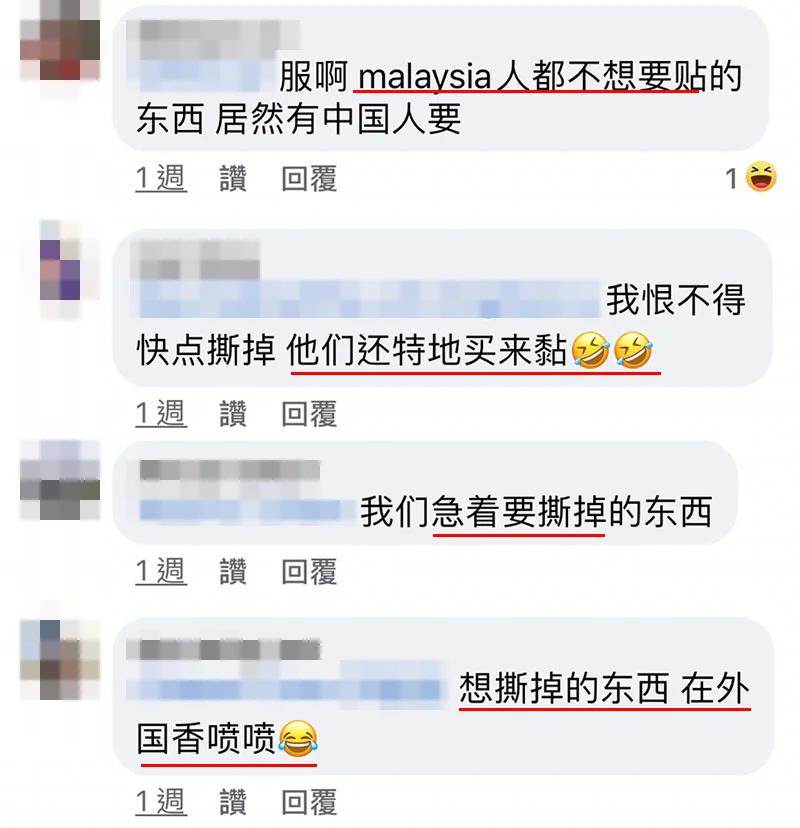
Task: Like the second comment with rolling-laugh emojis
Action: (233, 413)
